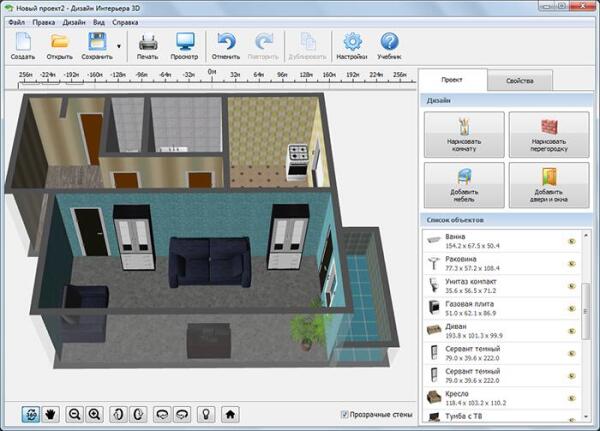Toggle visibility of Ванна object
The image size is (600, 431).
(x=572, y=241)
